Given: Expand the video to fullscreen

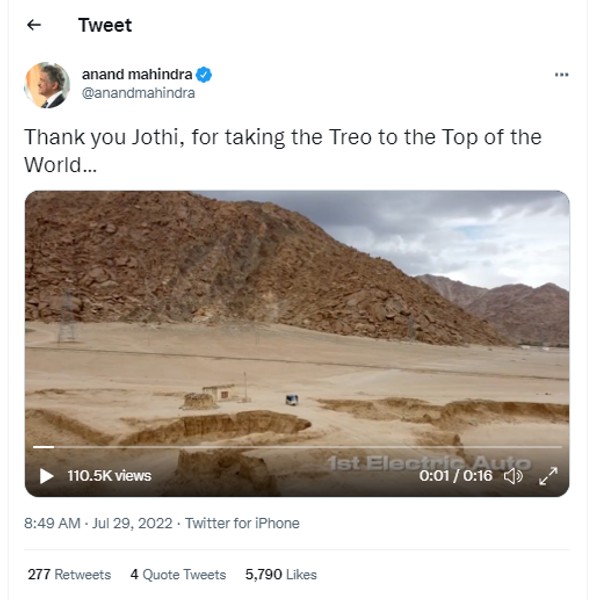Looking at the screenshot, I should [x=548, y=476].
